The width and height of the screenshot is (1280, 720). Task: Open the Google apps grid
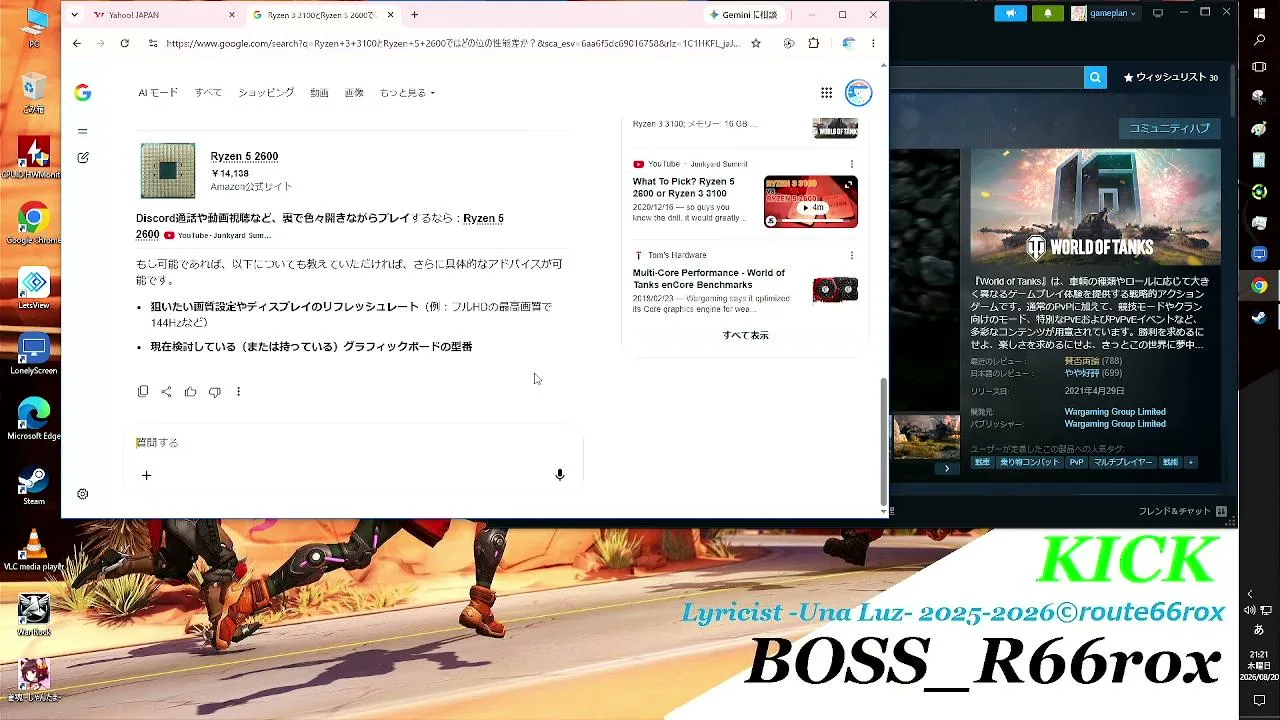[826, 93]
